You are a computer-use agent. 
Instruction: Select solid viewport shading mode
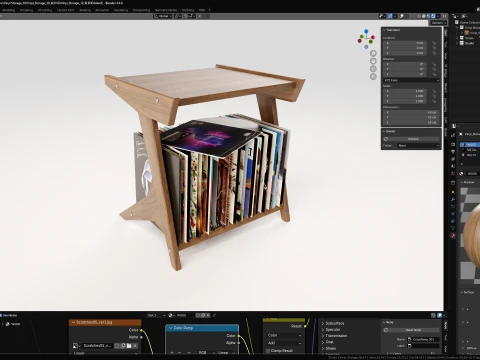pyautogui.click(x=424, y=16)
